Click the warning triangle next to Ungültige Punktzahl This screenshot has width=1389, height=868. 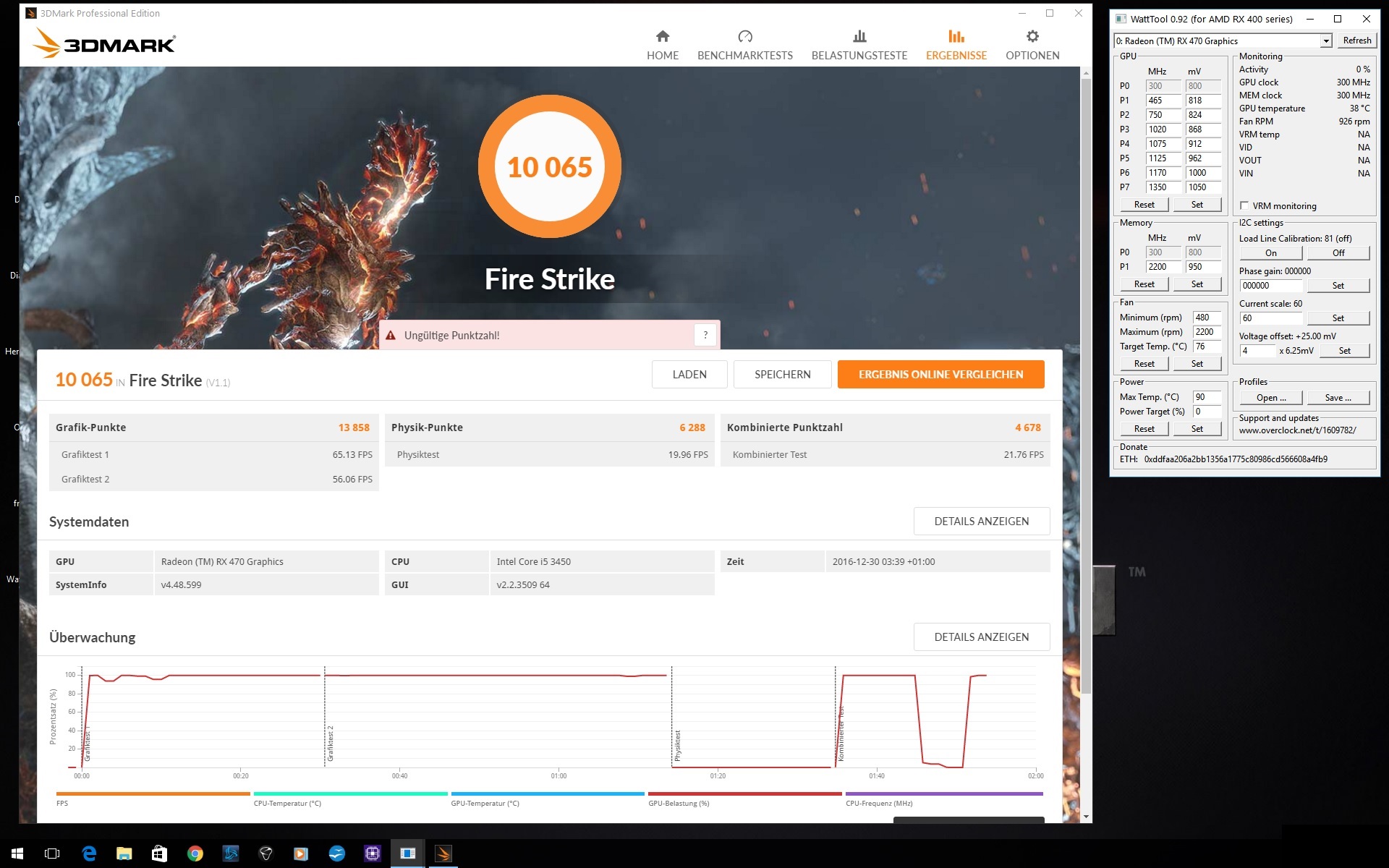click(x=391, y=336)
